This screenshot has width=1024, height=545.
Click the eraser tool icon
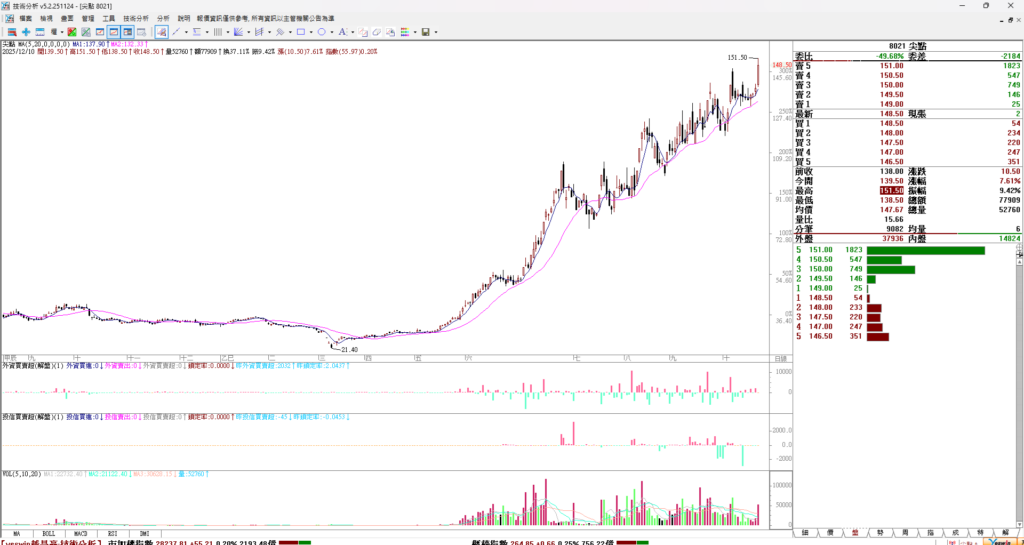(x=377, y=32)
